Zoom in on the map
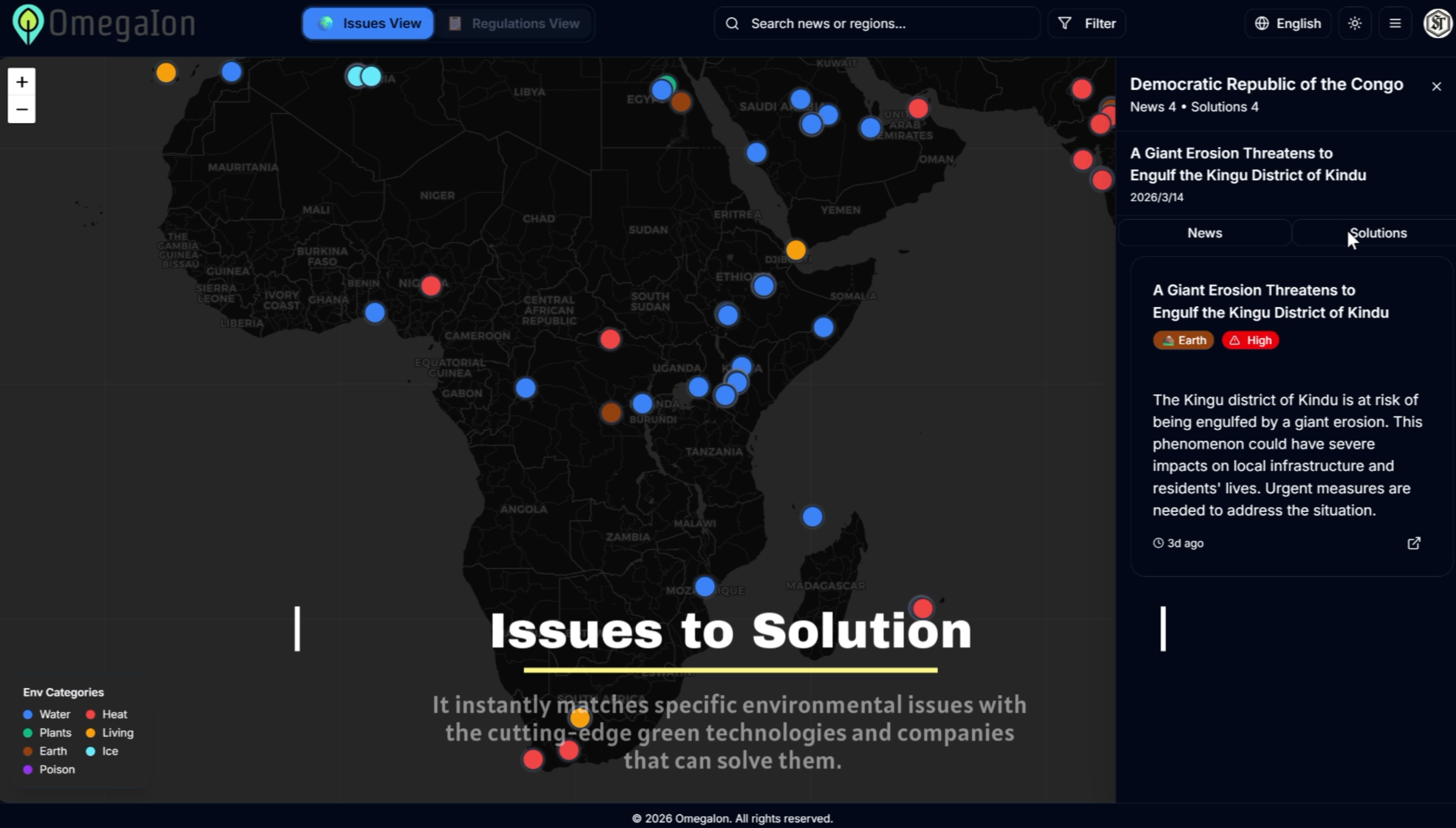Screen dimensions: 1456x828 click(x=22, y=82)
